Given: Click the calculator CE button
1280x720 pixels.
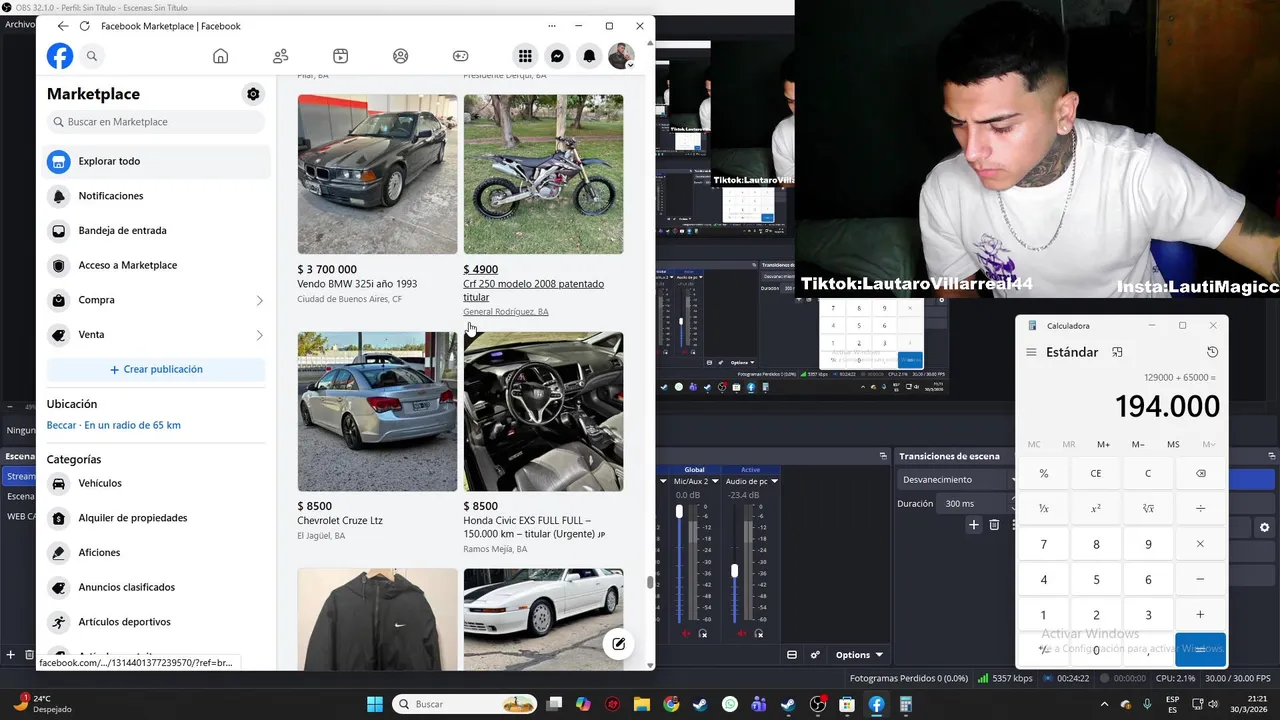Looking at the screenshot, I should click(x=1096, y=473).
